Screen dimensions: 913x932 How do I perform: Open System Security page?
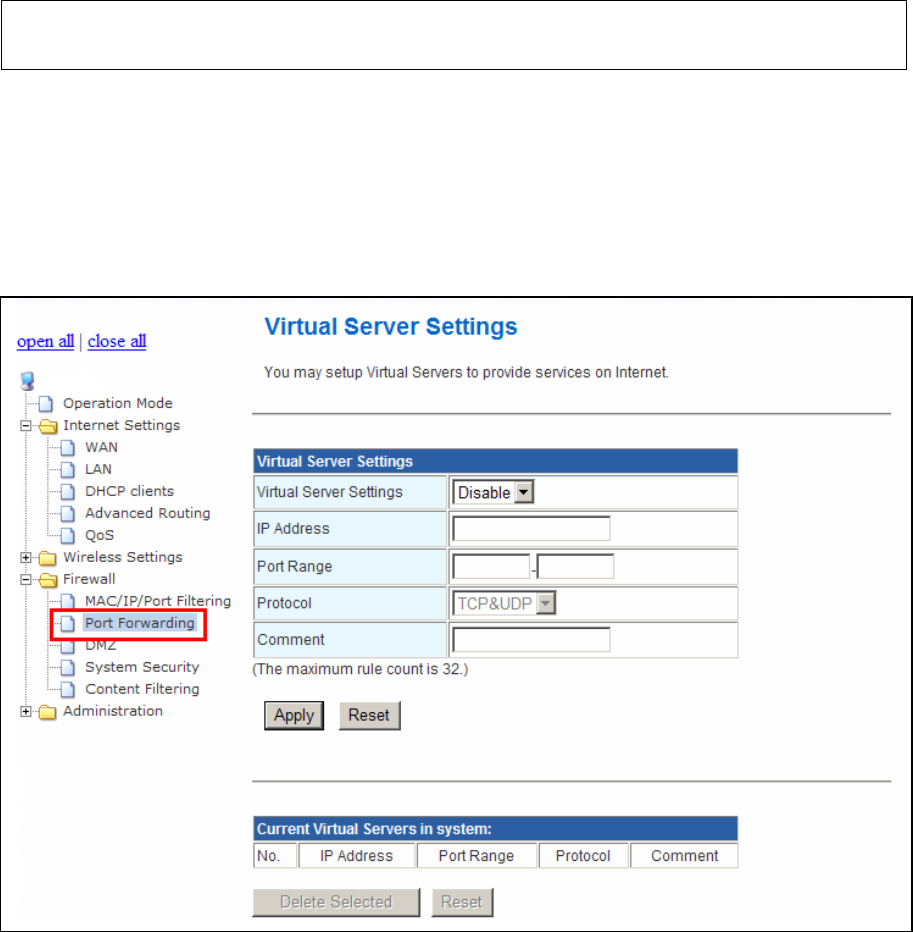[142, 667]
